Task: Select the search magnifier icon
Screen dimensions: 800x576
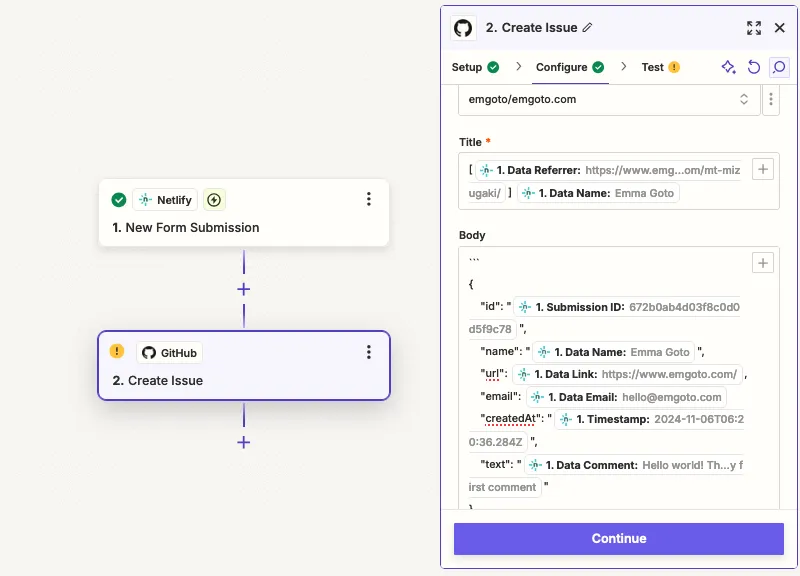Action: coord(777,67)
